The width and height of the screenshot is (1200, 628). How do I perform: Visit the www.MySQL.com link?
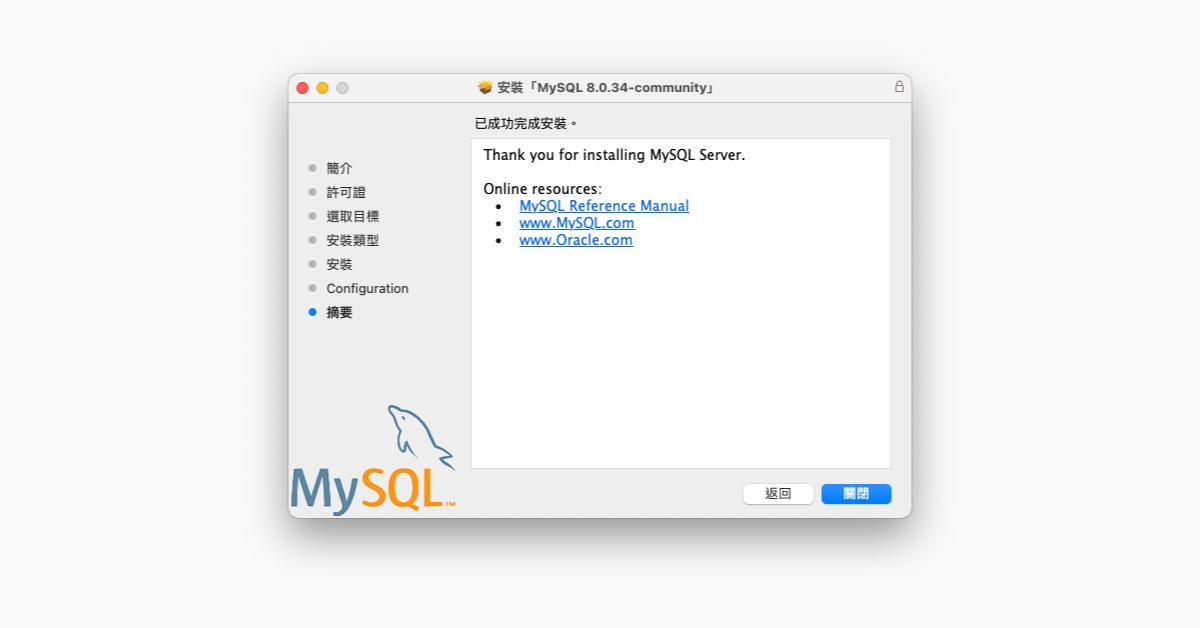577,223
